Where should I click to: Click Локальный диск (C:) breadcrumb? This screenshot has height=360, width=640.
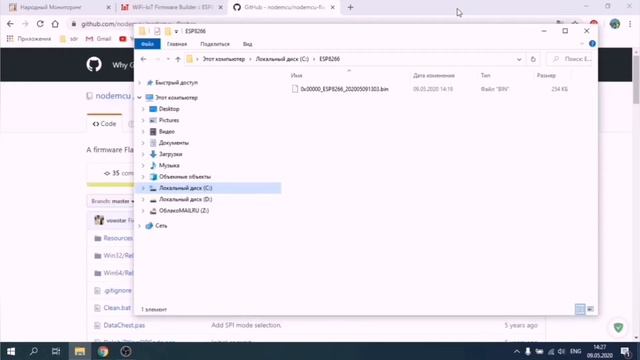(x=282, y=59)
